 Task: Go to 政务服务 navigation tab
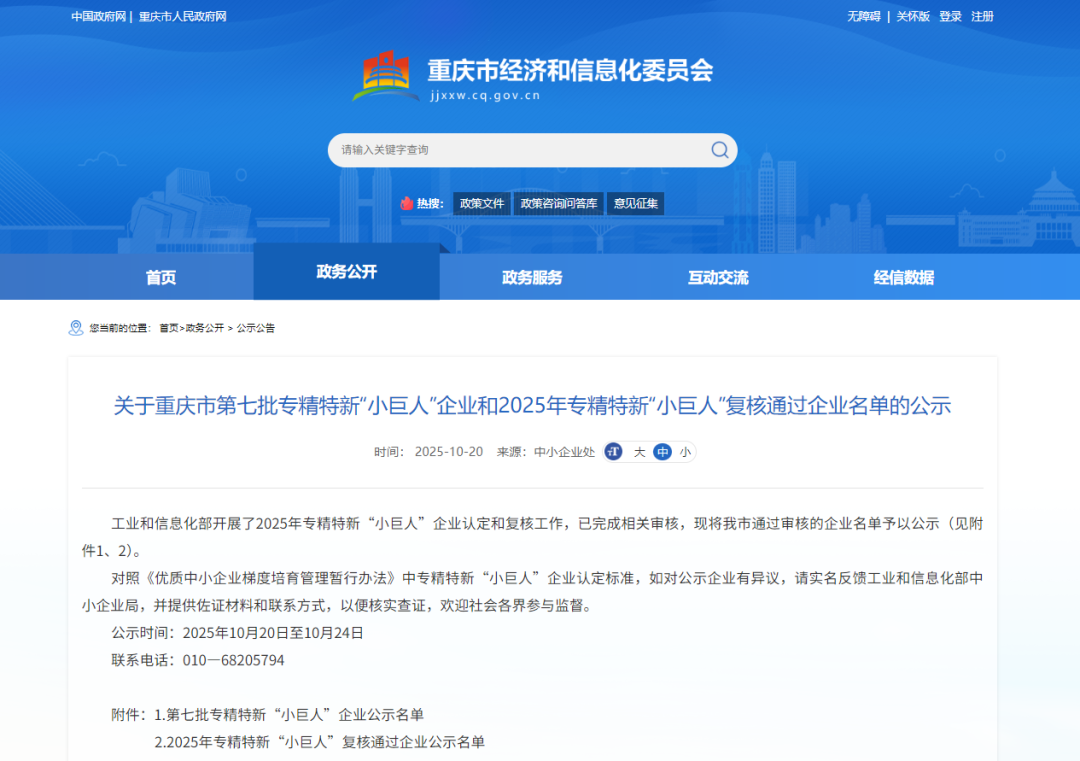click(x=532, y=278)
